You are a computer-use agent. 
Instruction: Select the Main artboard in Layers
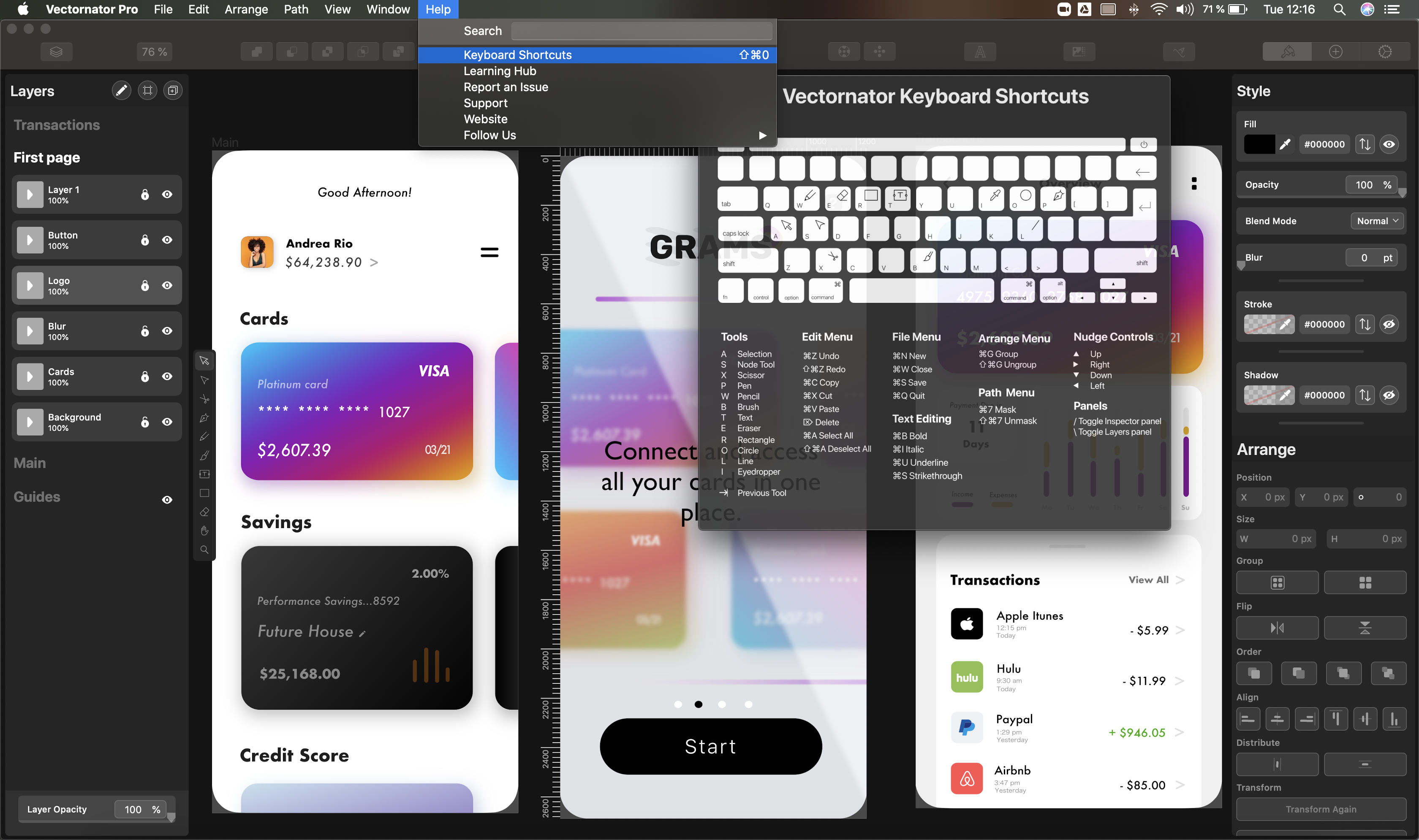[30, 463]
